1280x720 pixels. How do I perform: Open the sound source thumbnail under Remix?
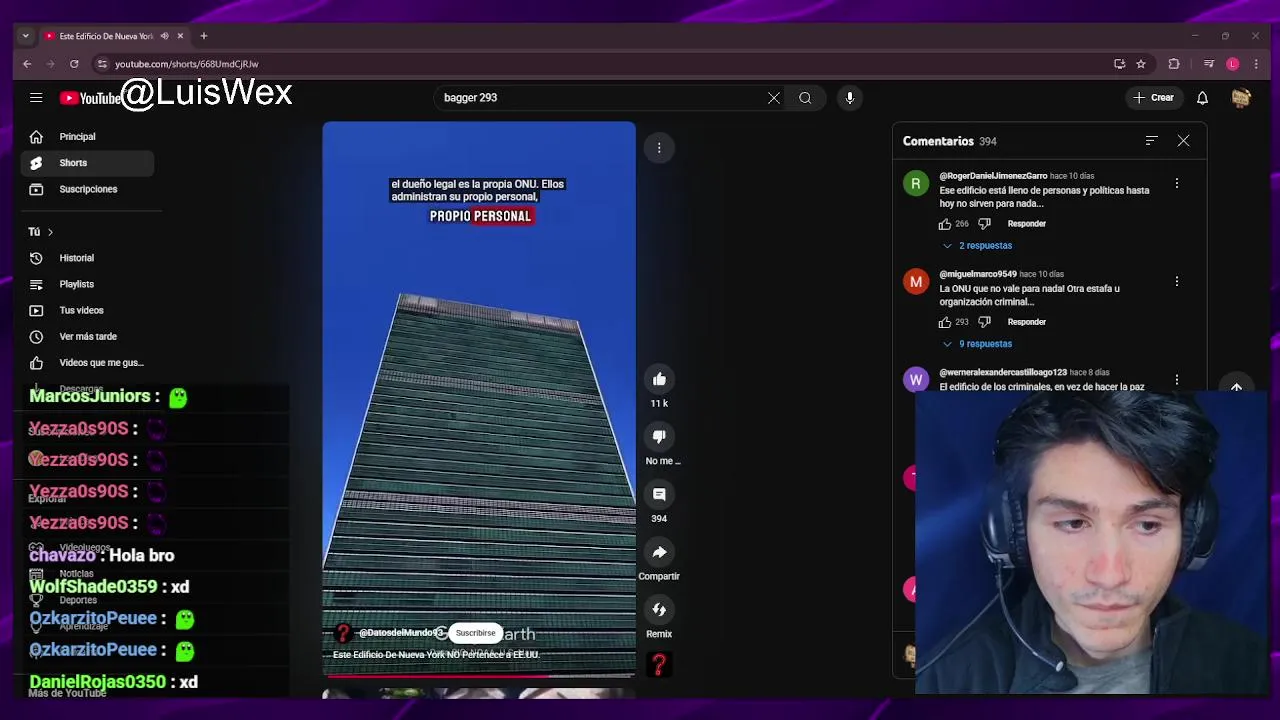coord(659,665)
